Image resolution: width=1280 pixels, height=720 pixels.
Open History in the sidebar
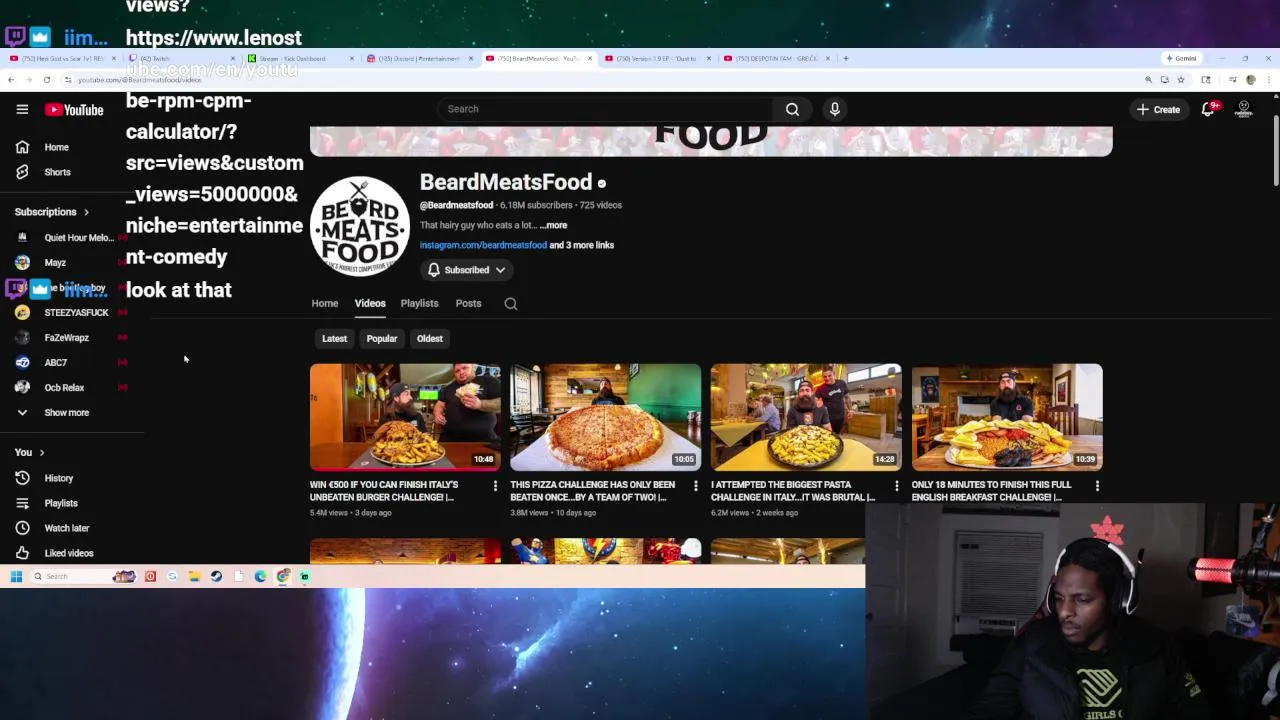tap(58, 478)
